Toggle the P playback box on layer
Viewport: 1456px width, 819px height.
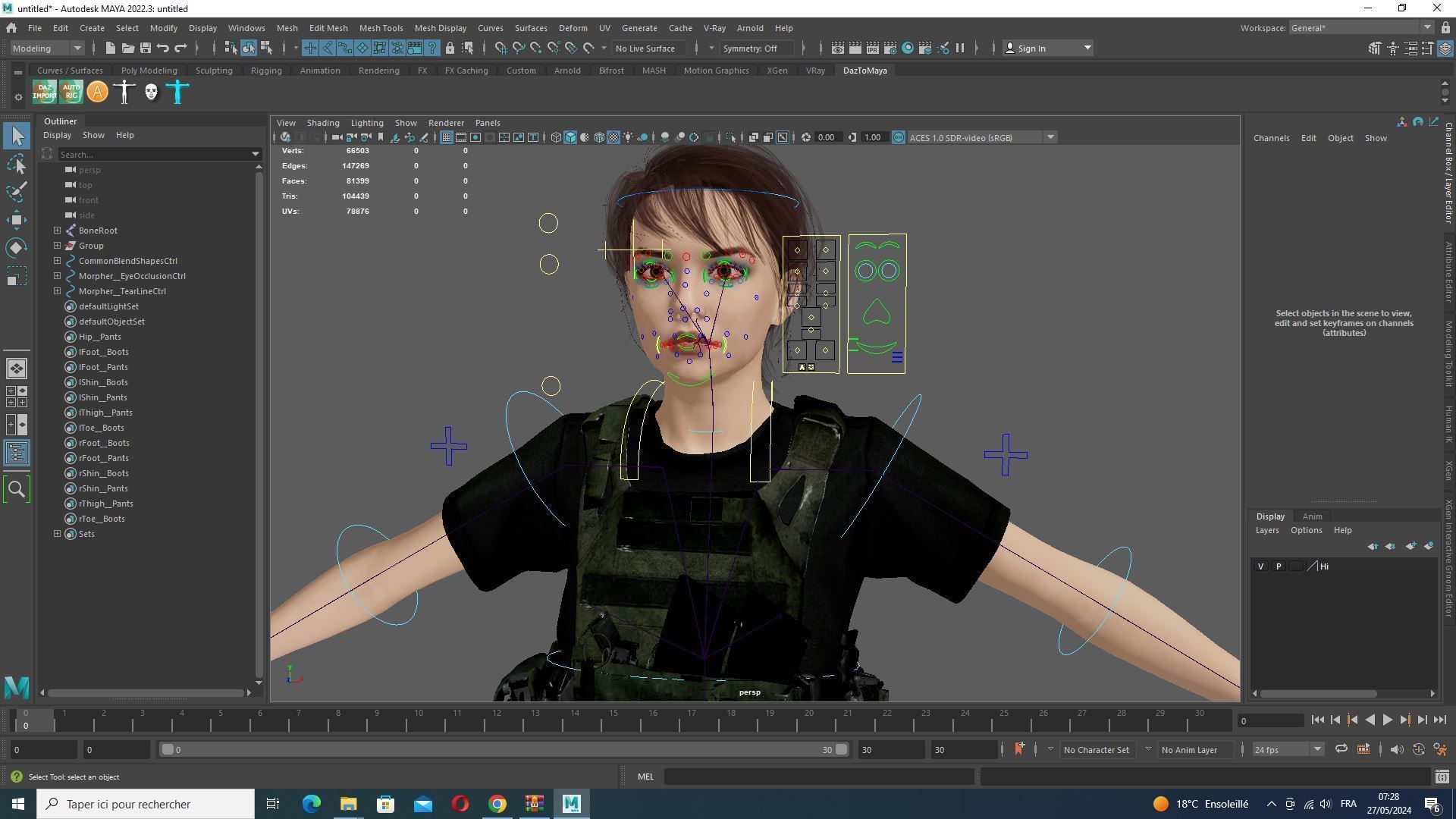point(1279,566)
